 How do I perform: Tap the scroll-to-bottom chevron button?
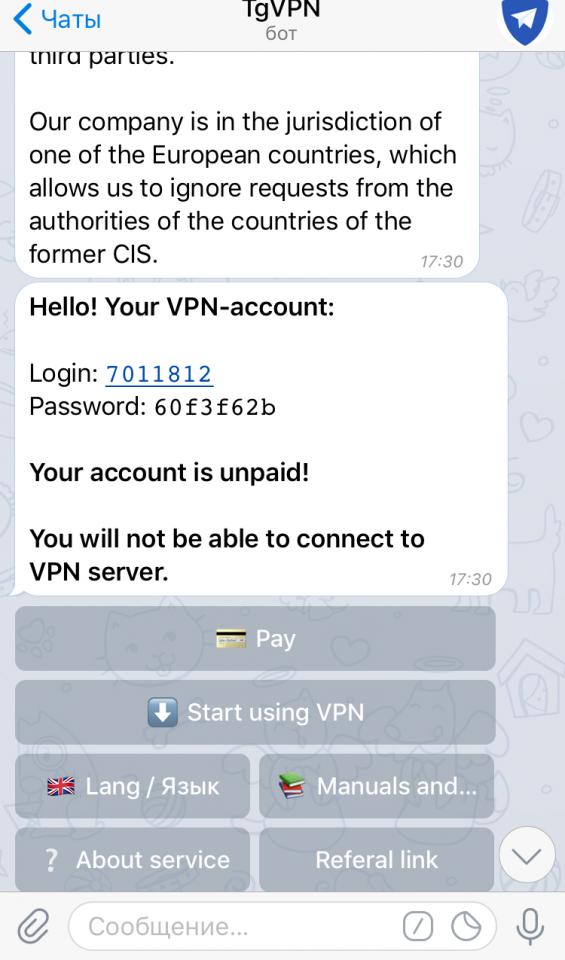pos(527,855)
